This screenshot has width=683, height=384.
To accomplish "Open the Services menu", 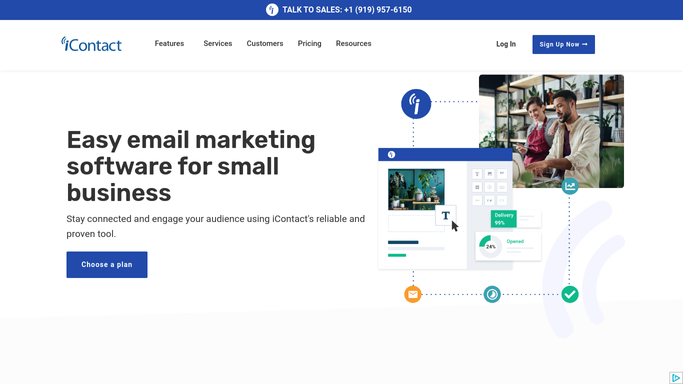I will [x=218, y=44].
